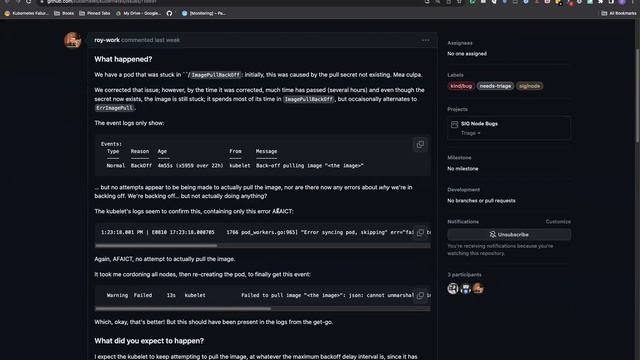
Task: Click 'Again, AFAICT, no attempt' sentence
Action: (x=164, y=259)
